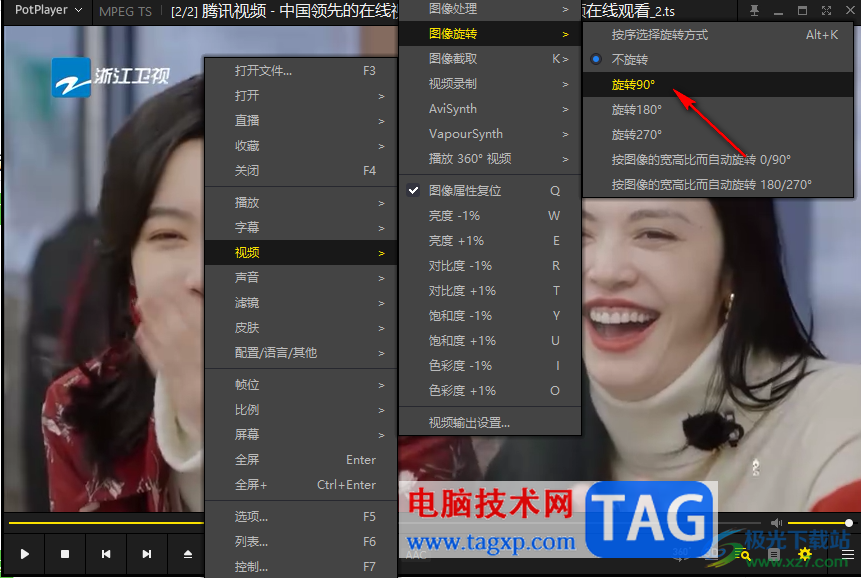Image resolution: width=861 pixels, height=578 pixels.
Task: Decrease brightness with 亮度 -1%
Action: point(490,216)
